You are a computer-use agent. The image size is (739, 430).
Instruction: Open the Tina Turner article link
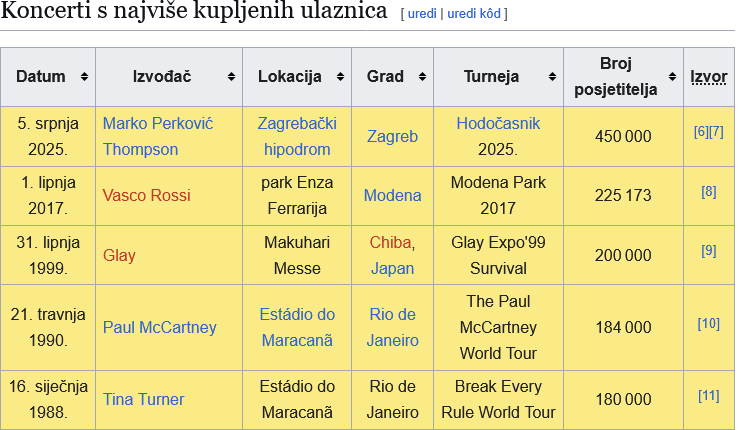pyautogui.click(x=143, y=399)
